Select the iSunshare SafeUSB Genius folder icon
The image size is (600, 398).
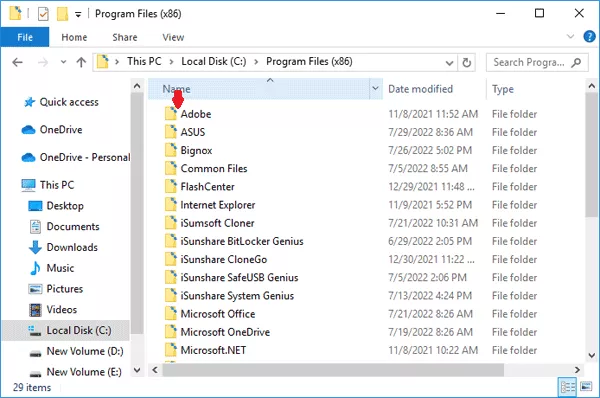pos(171,277)
